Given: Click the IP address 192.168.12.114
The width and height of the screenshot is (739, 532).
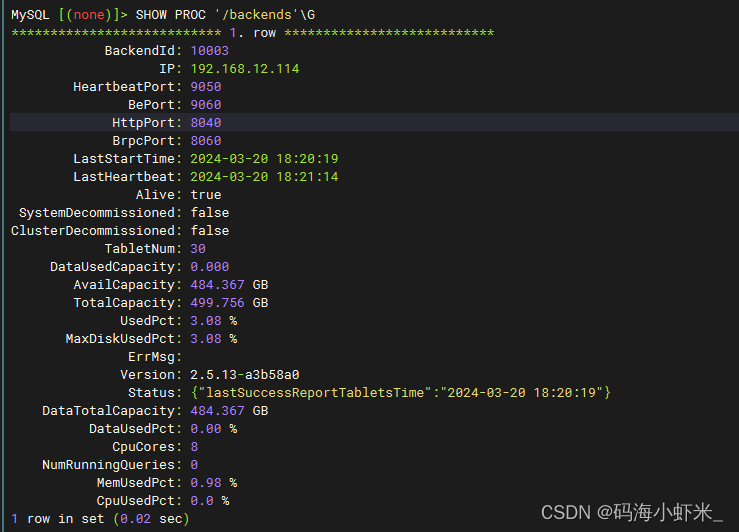Looking at the screenshot, I should click(x=245, y=69).
